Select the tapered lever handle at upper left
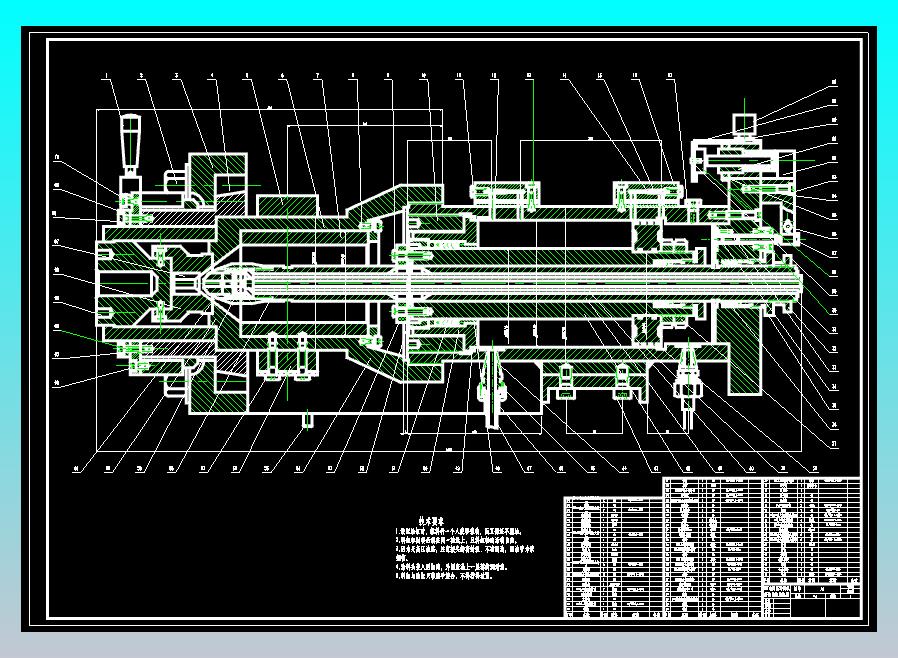 (131, 143)
